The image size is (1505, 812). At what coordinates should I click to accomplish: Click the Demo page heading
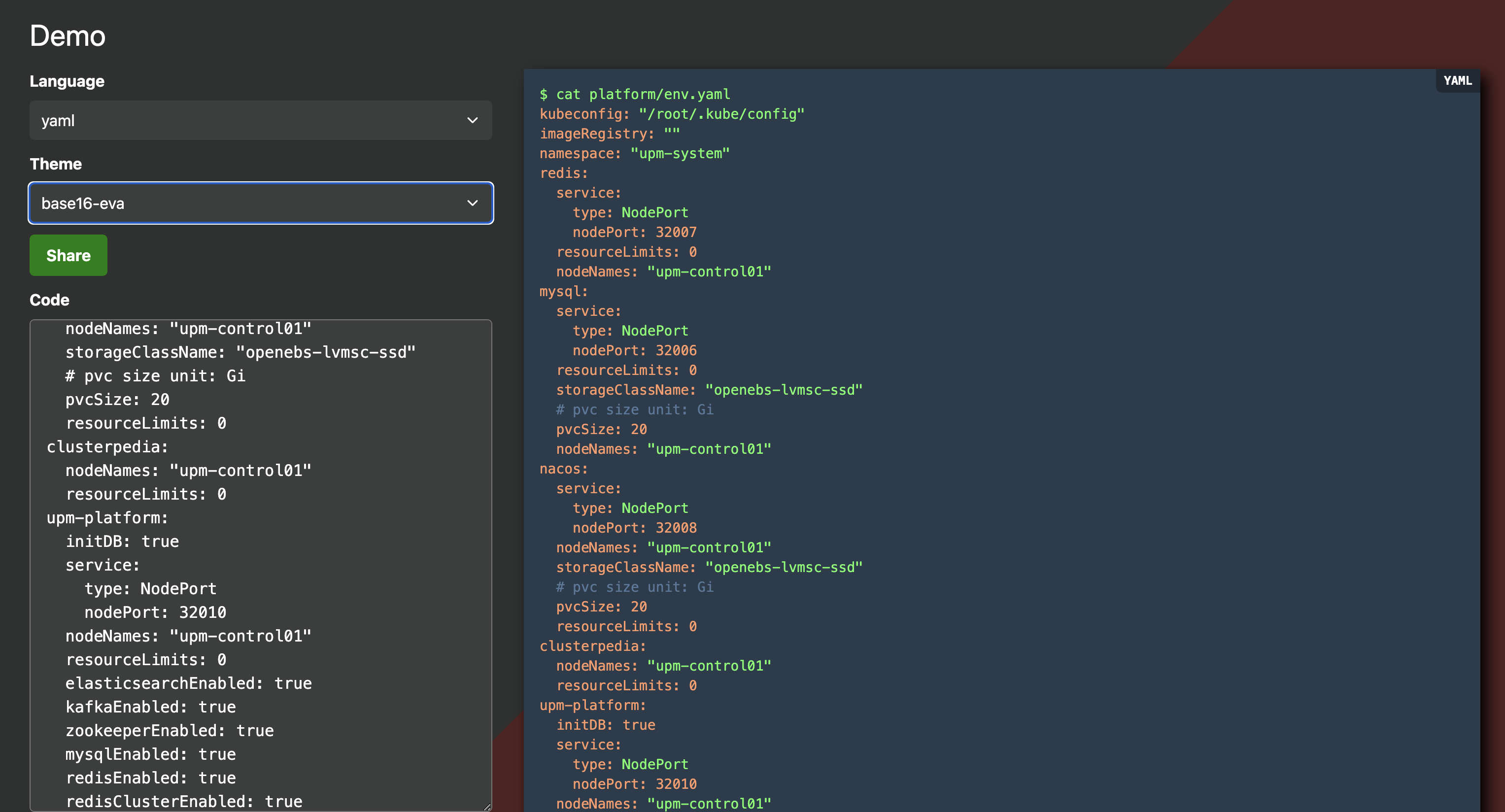(68, 35)
